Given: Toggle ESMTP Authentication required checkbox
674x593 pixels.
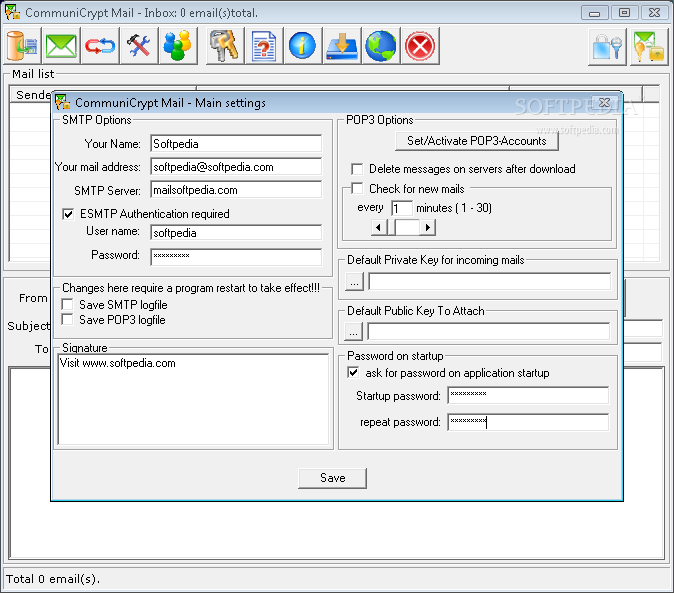Looking at the screenshot, I should point(68,214).
